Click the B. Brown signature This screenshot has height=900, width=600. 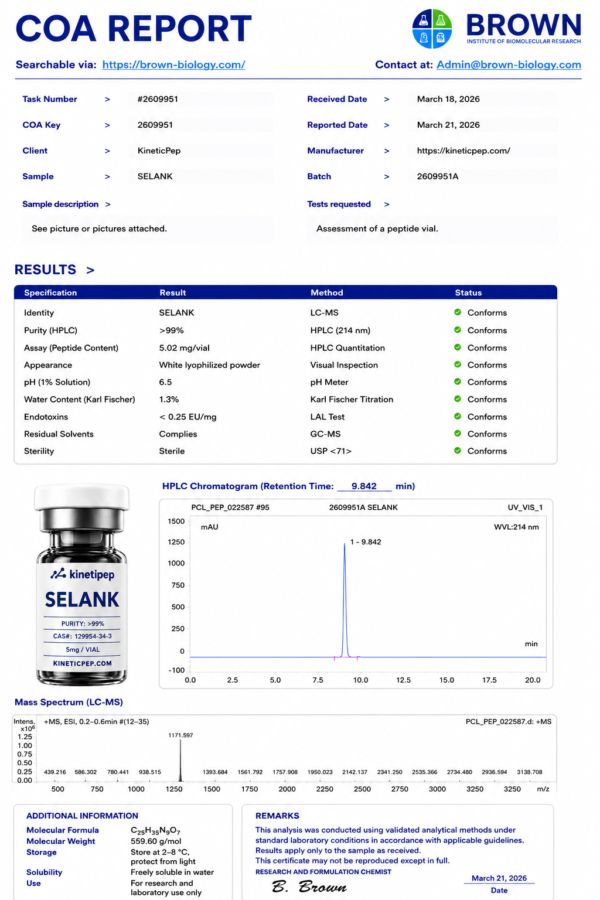(x=309, y=887)
